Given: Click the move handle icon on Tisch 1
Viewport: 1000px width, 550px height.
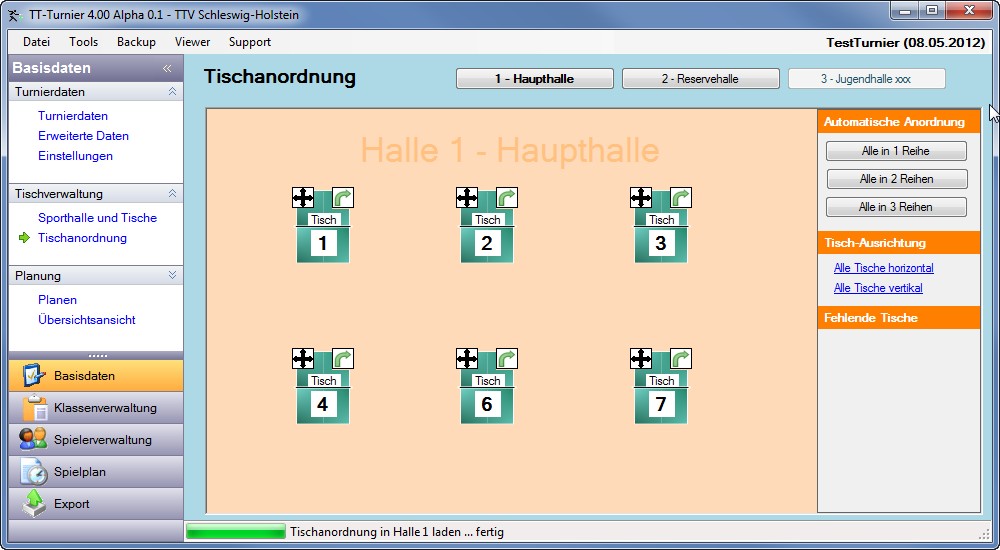Looking at the screenshot, I should point(303,198).
